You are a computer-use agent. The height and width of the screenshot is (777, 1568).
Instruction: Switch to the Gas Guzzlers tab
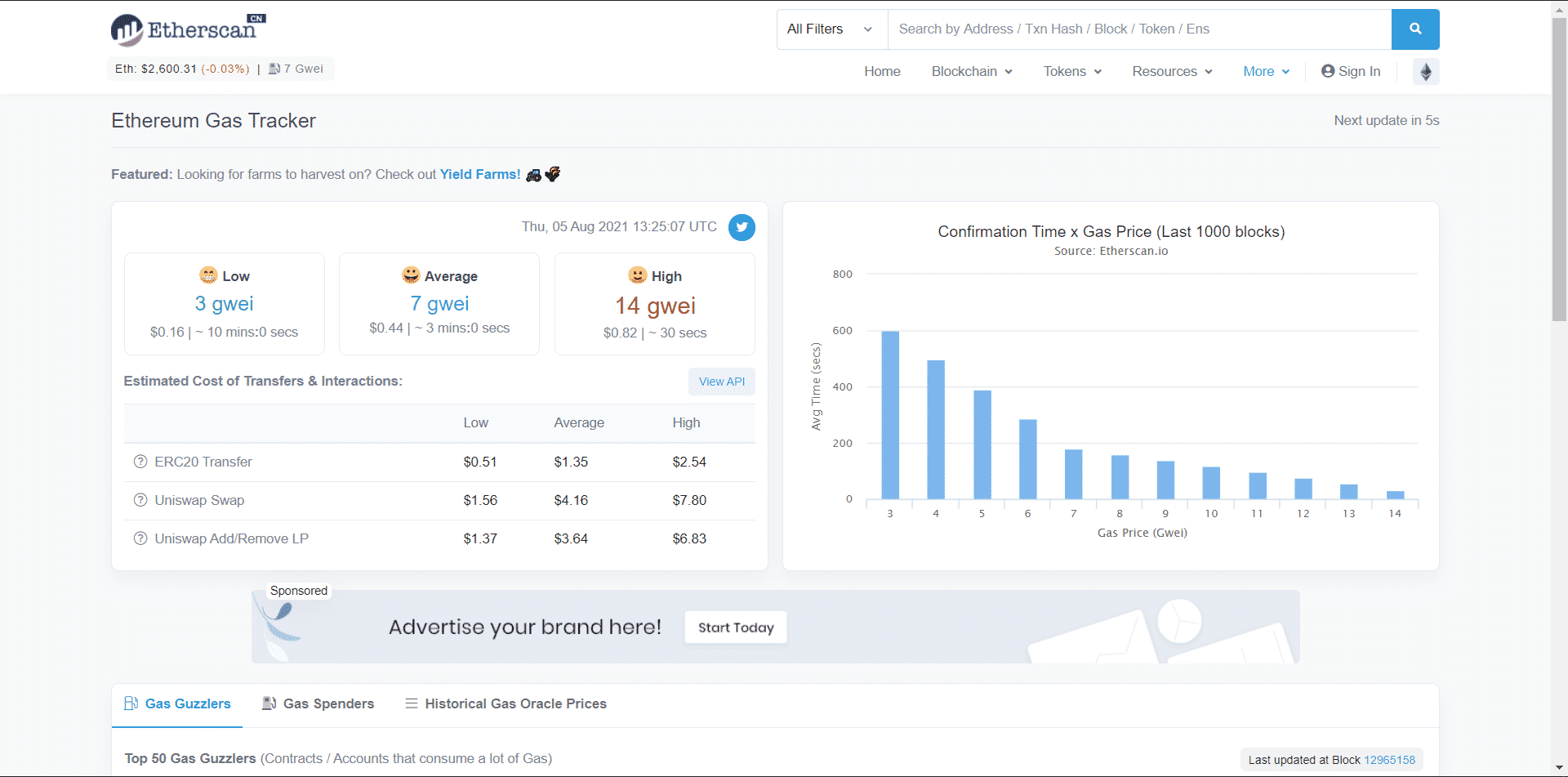click(177, 703)
